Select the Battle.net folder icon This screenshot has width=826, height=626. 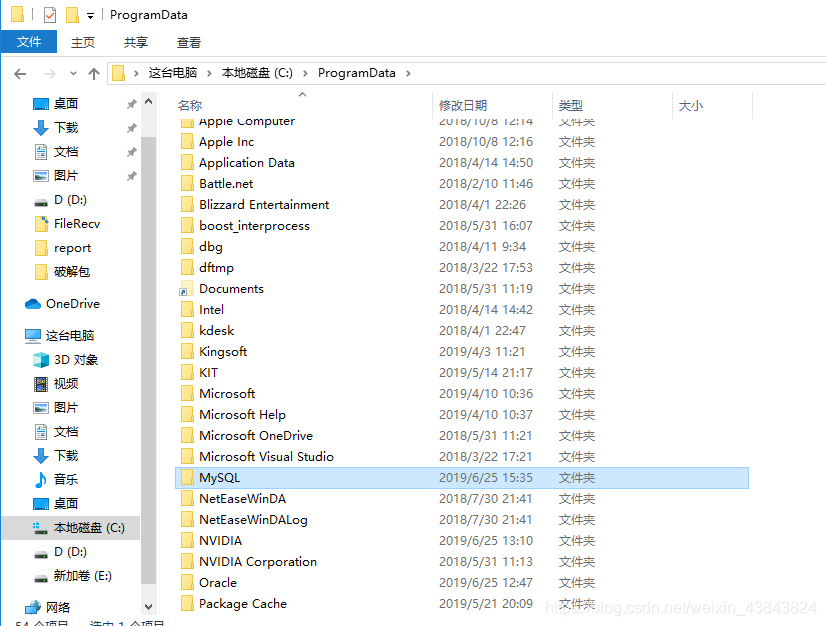coord(186,183)
